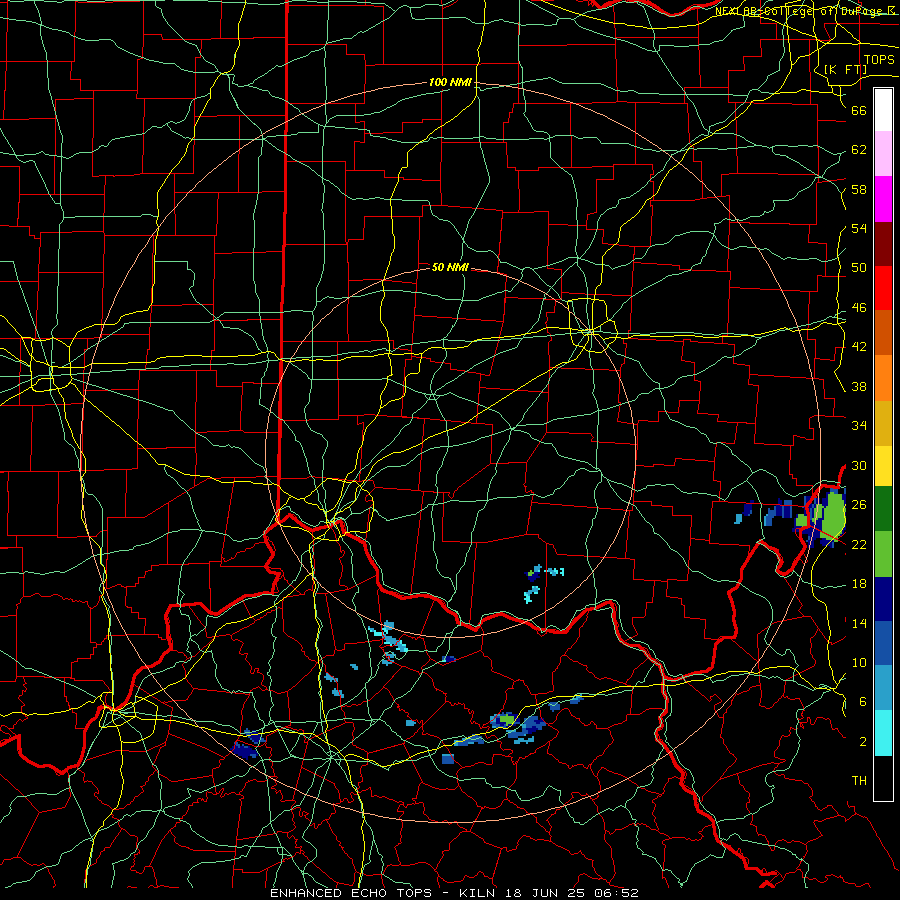Click the 46 value on the legend scale

[859, 308]
